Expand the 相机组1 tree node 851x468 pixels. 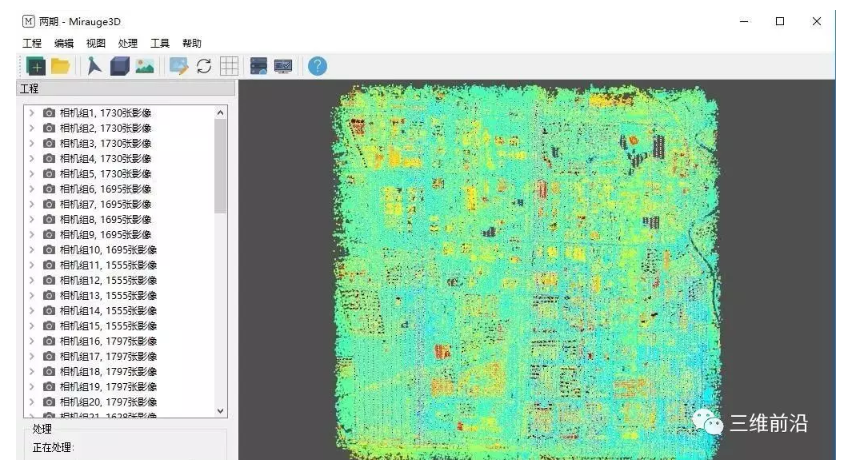[30, 113]
